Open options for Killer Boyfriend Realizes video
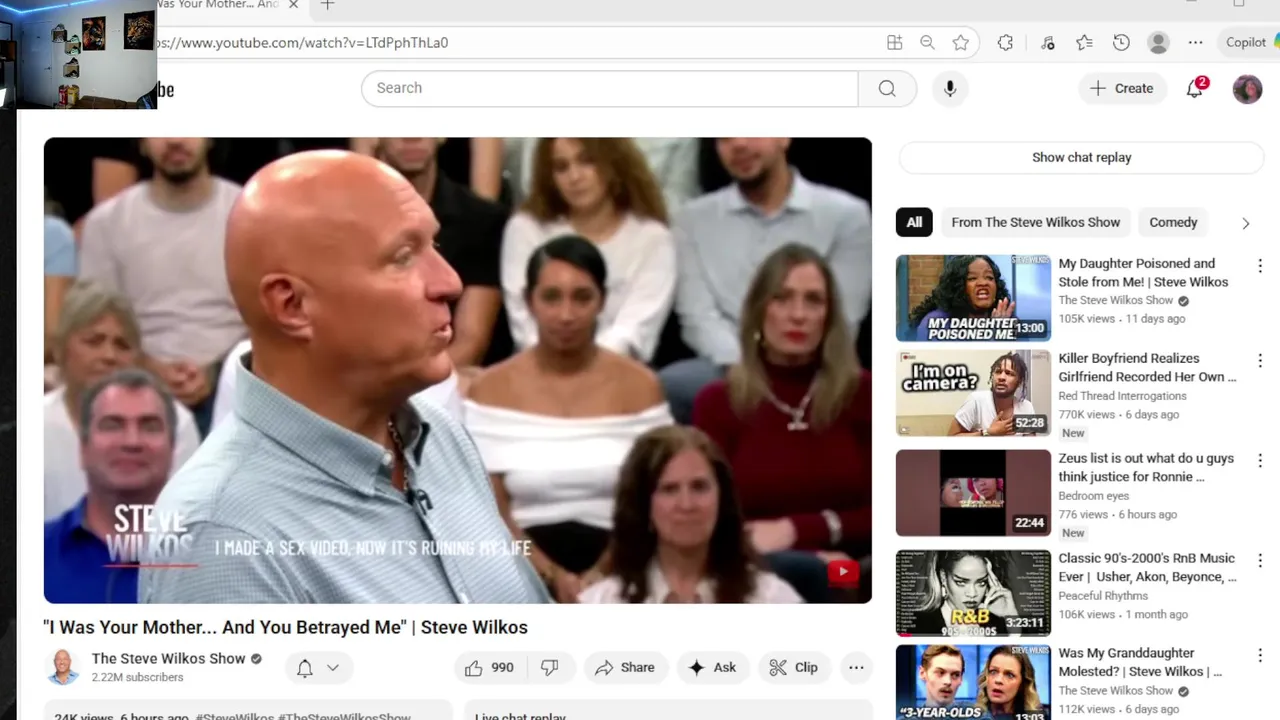 (1259, 361)
